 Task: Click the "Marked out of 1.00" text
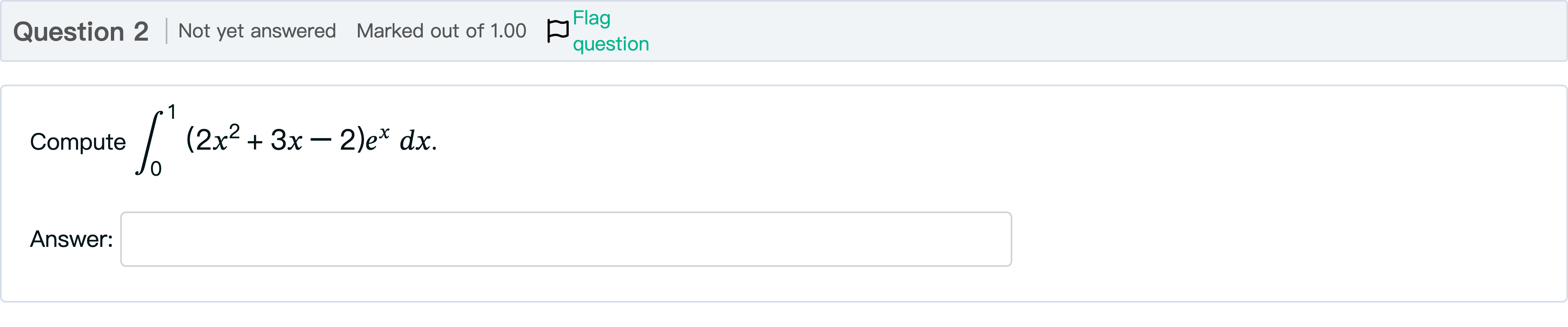coord(441,31)
